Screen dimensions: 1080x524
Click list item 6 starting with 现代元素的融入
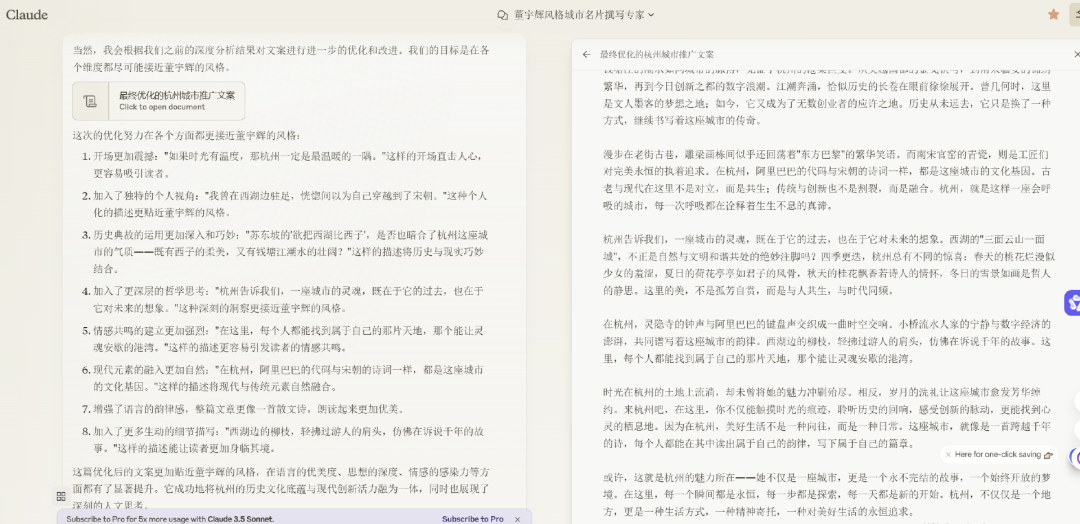(288, 377)
